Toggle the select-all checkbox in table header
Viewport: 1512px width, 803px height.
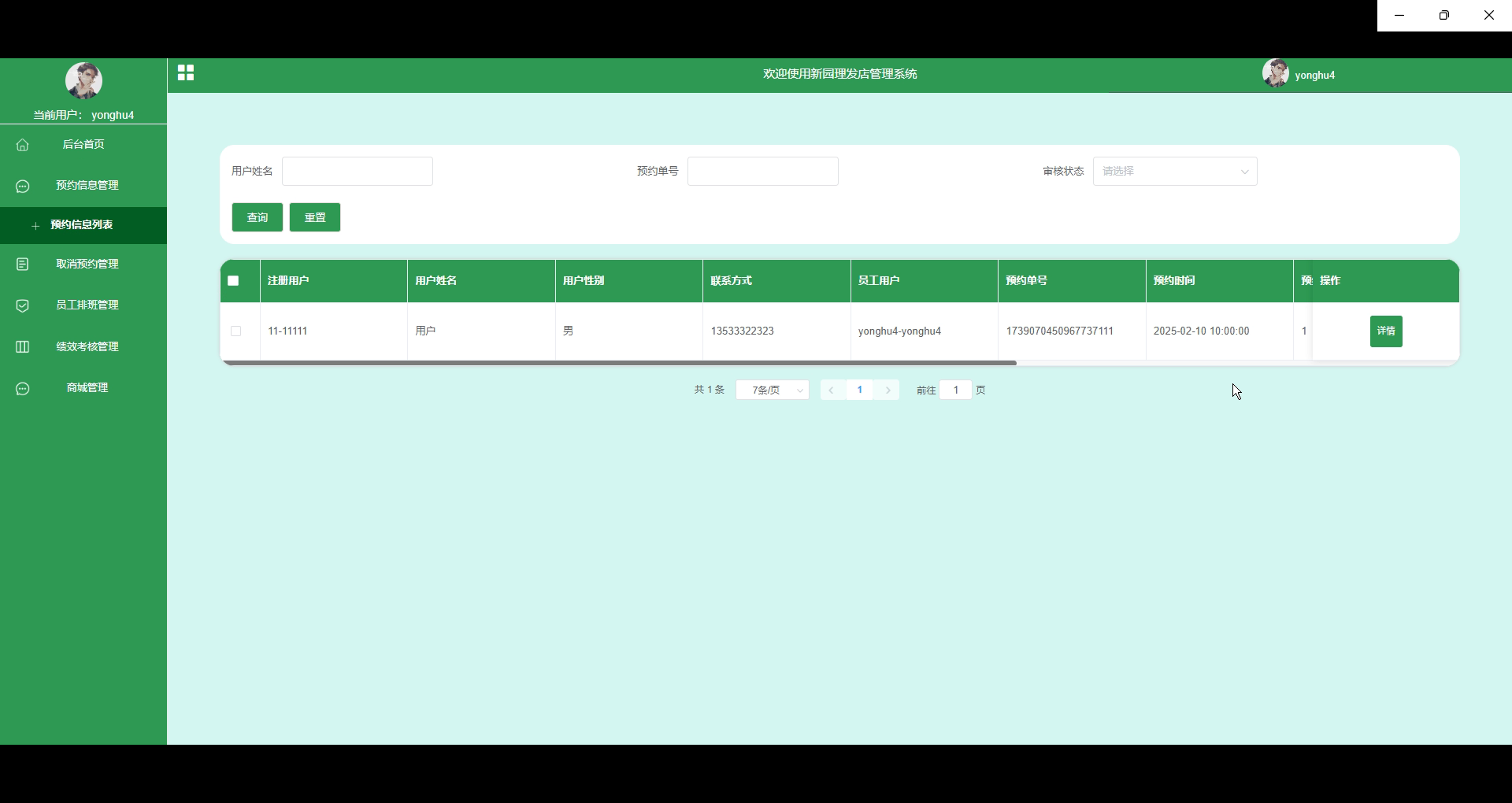(233, 281)
